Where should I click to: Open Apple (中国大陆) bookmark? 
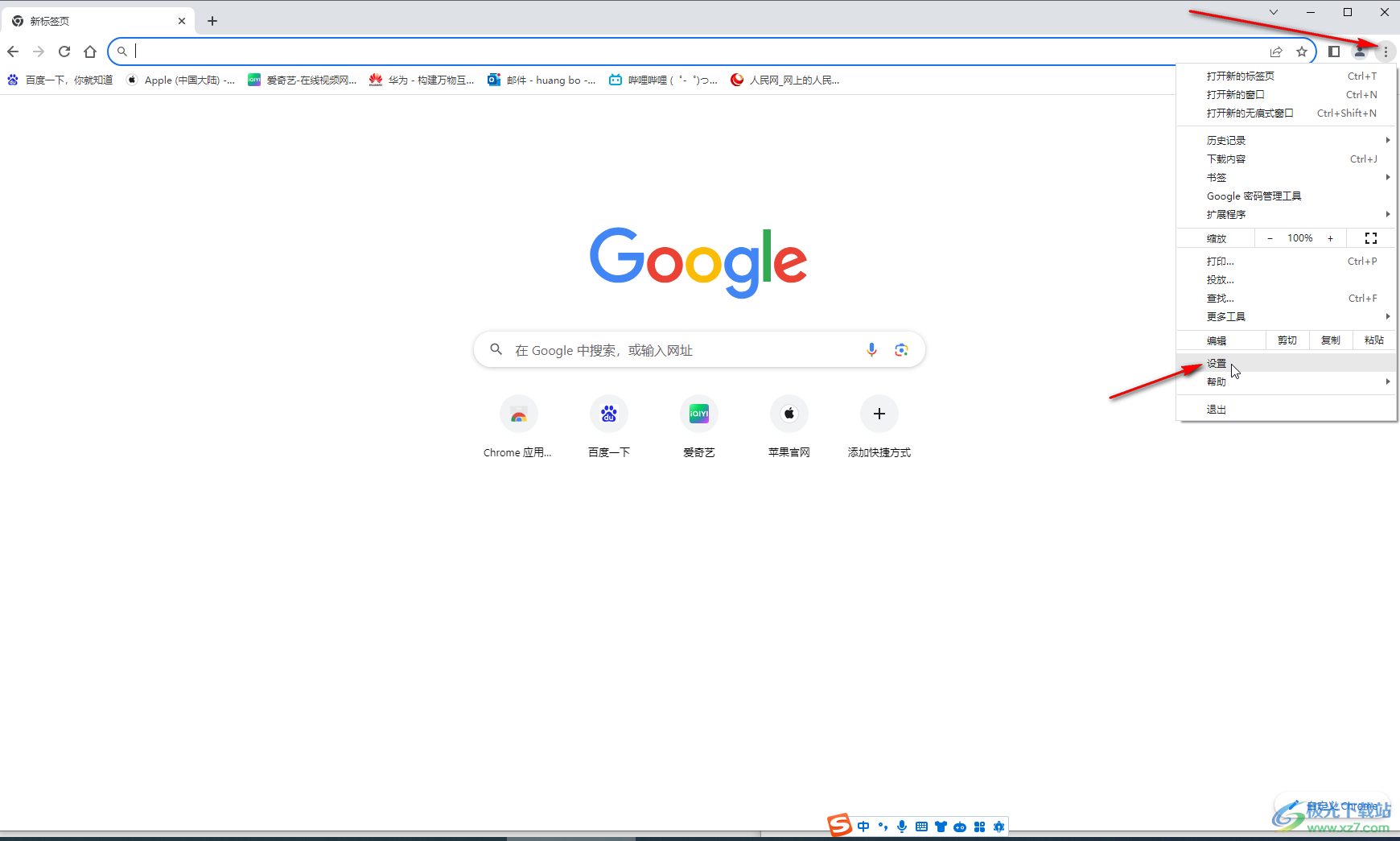(181, 80)
